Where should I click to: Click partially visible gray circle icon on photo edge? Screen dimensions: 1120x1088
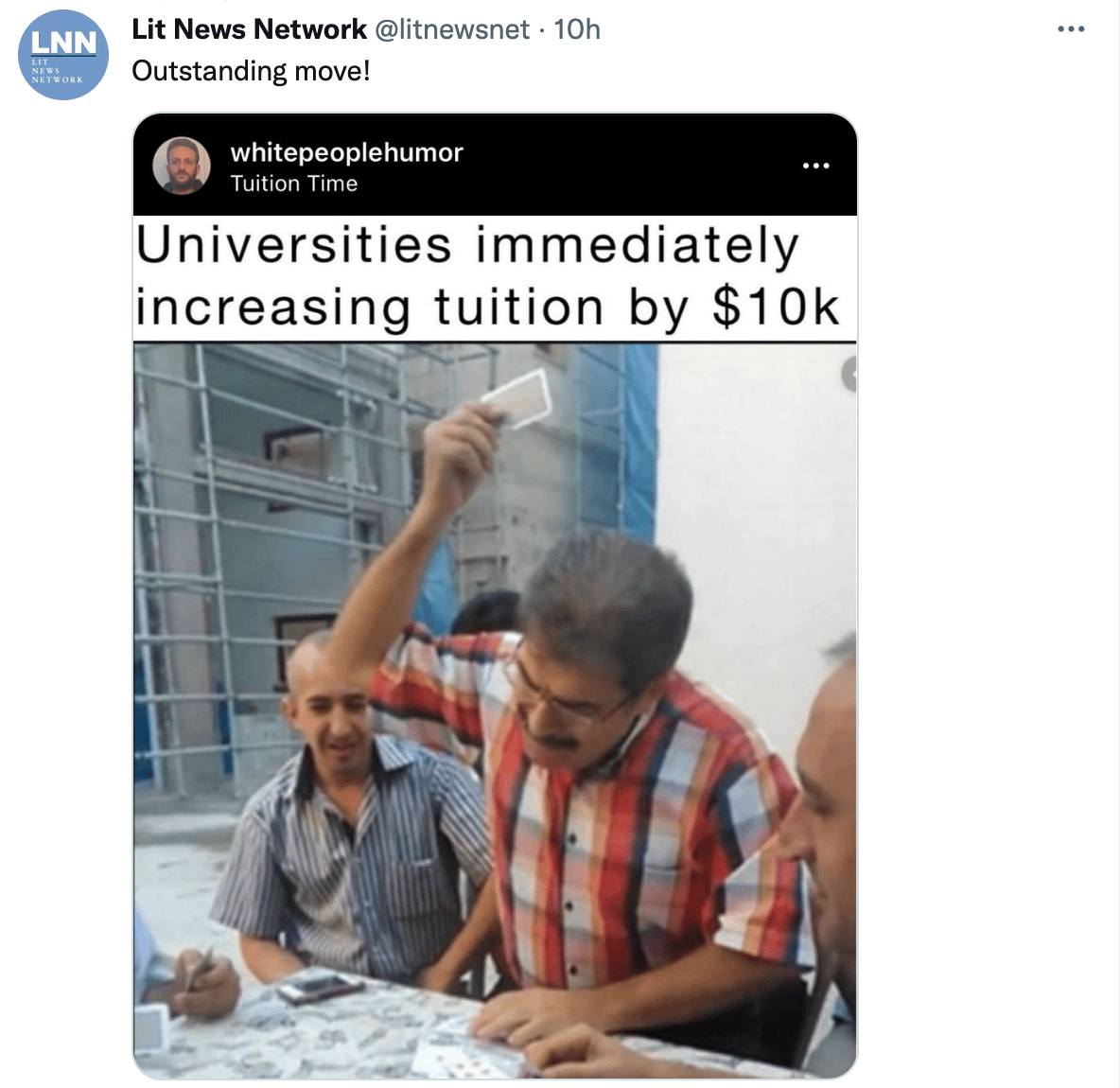[x=849, y=375]
